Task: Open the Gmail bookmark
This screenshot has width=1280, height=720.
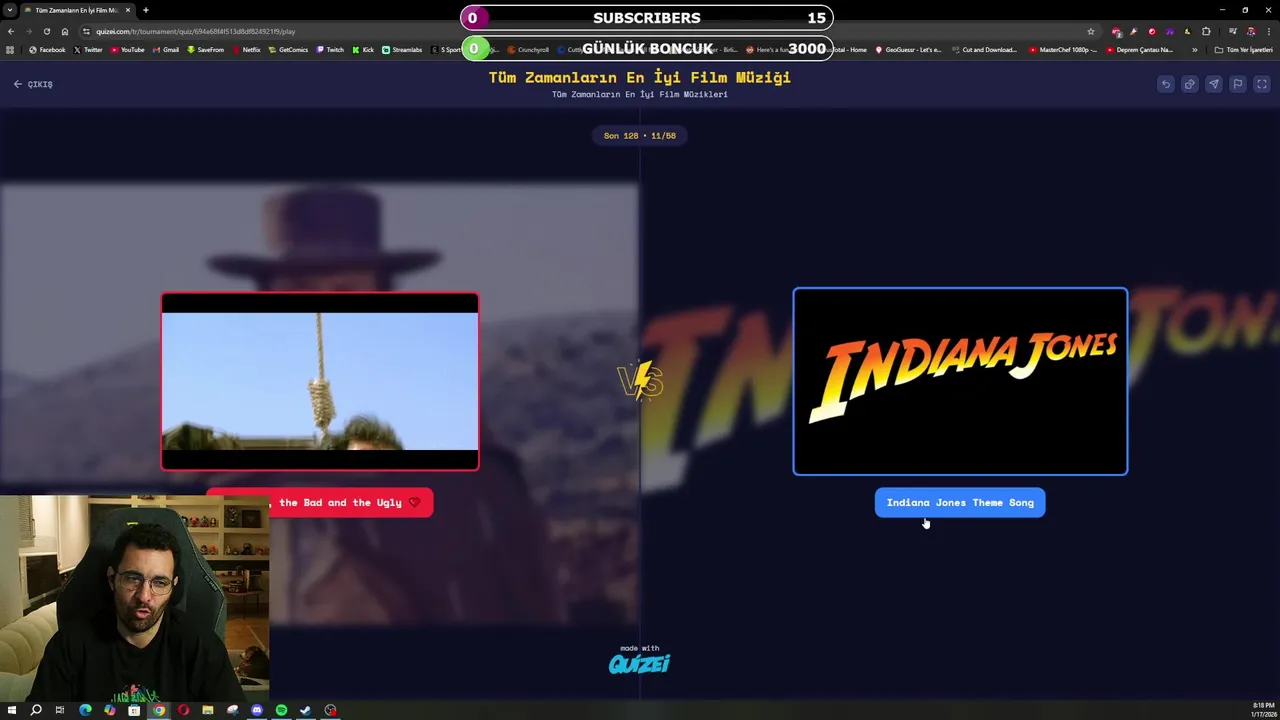Action: pos(165,50)
